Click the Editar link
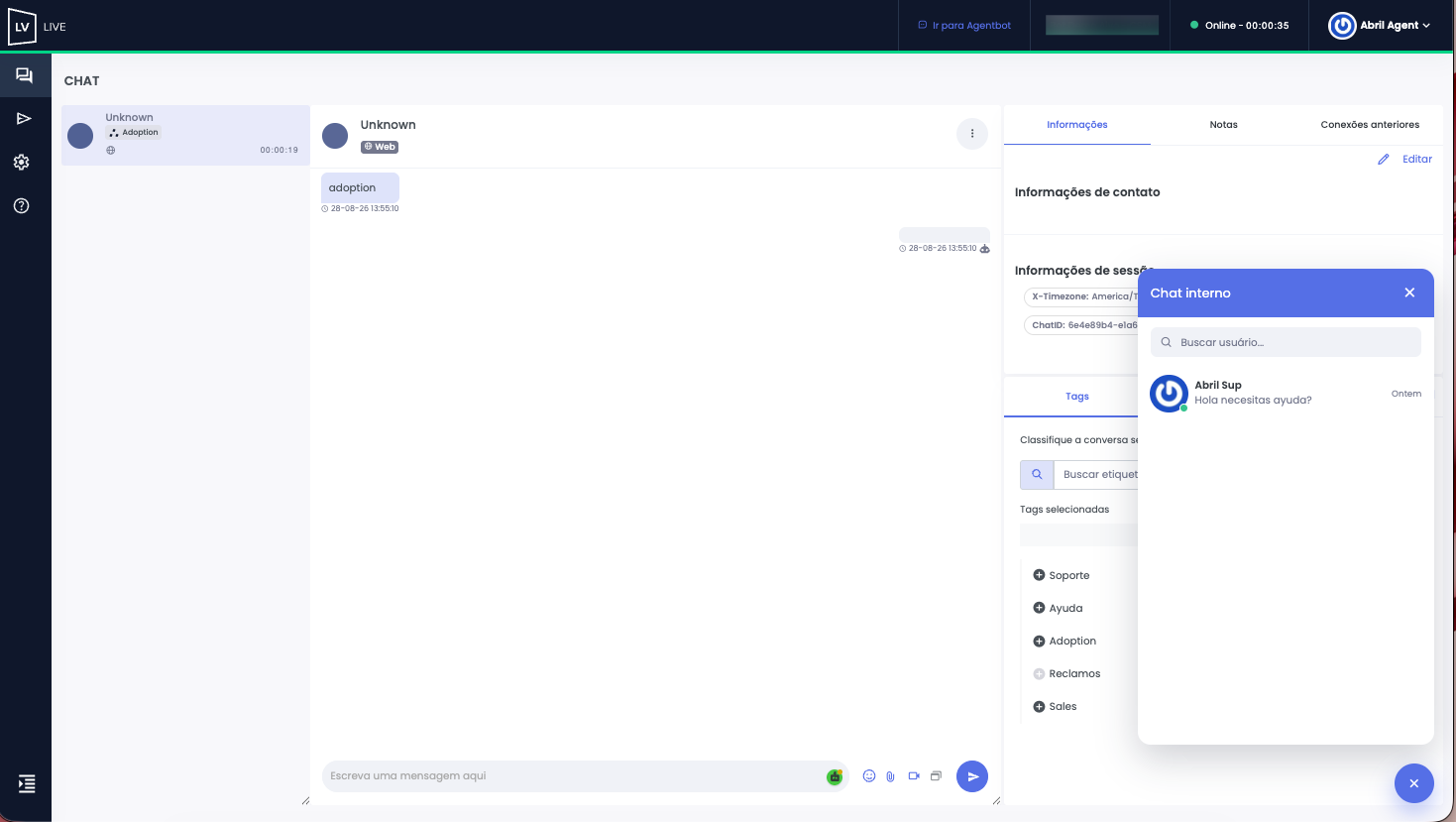1456x822 pixels. [x=1417, y=159]
